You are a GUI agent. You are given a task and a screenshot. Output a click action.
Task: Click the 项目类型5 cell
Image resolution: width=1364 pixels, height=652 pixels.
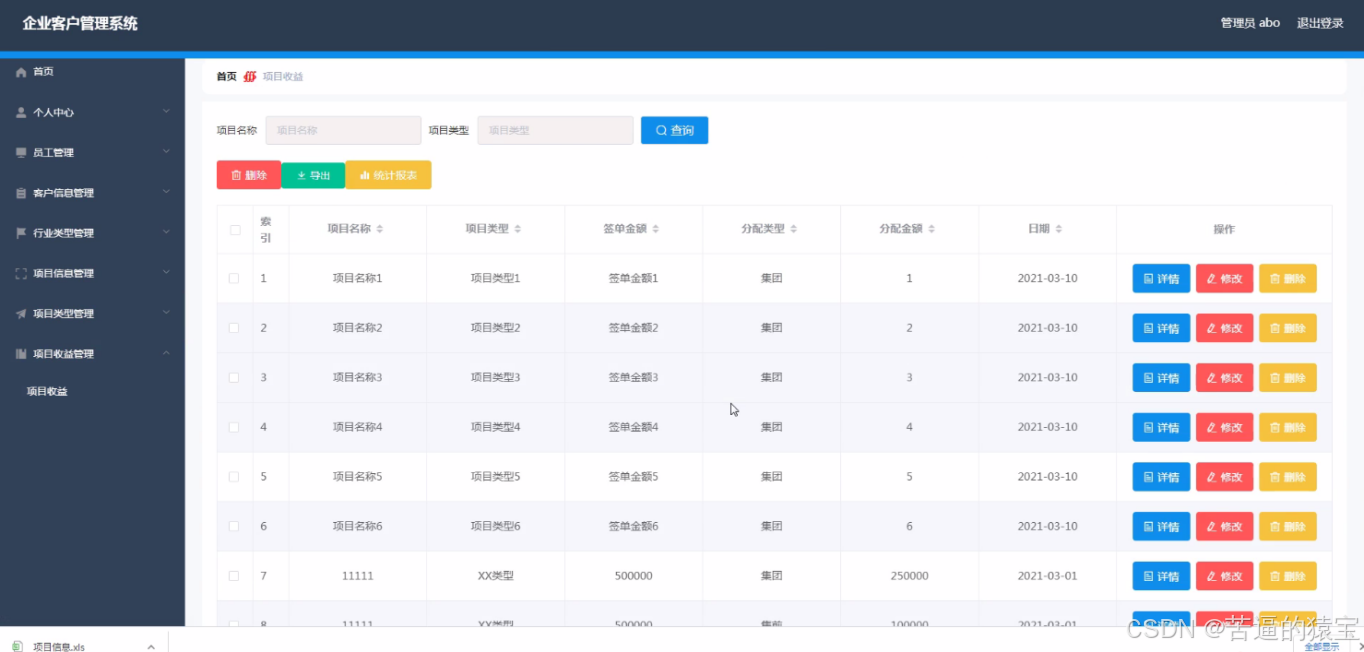pyautogui.click(x=495, y=477)
